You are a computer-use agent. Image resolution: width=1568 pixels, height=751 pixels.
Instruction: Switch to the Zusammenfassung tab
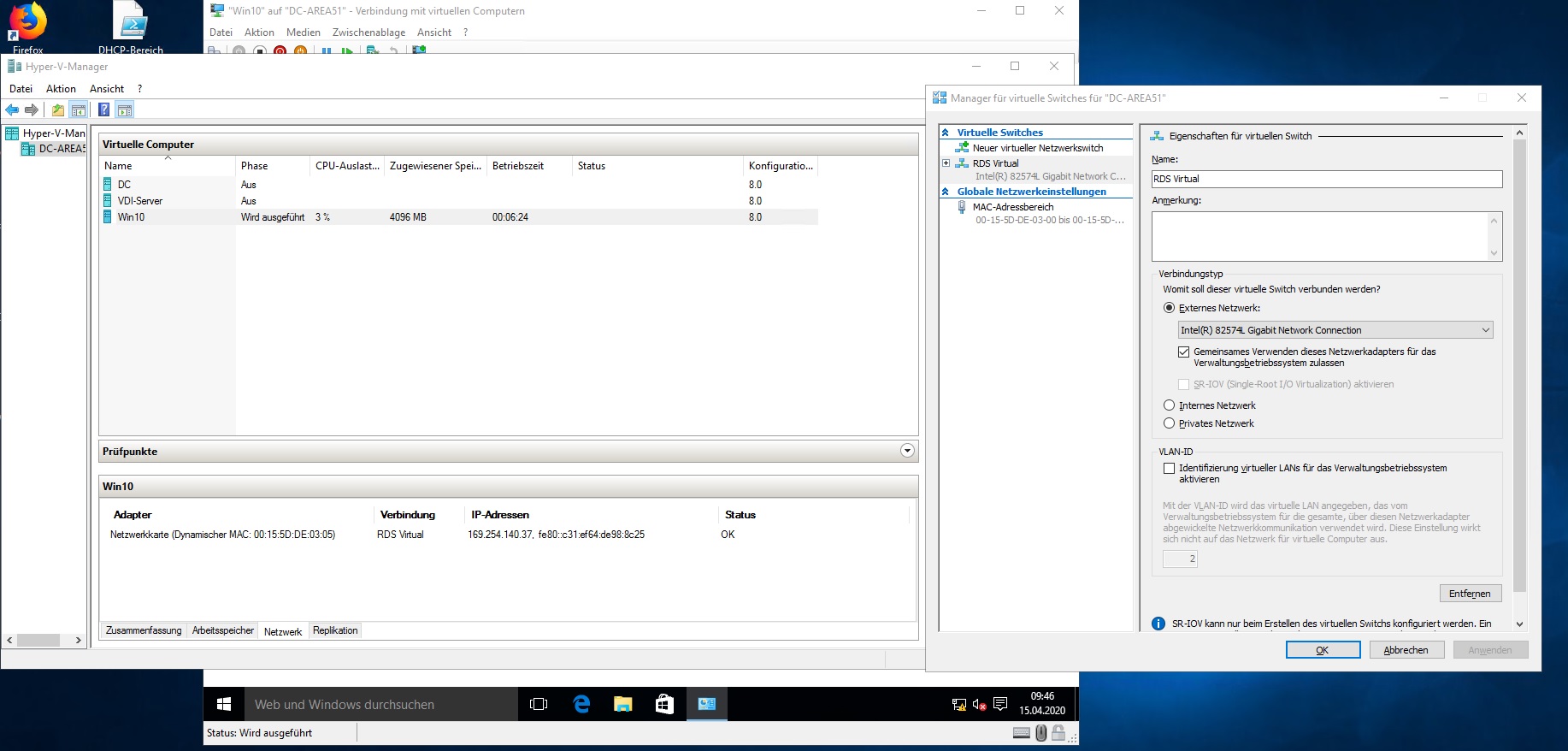(144, 630)
